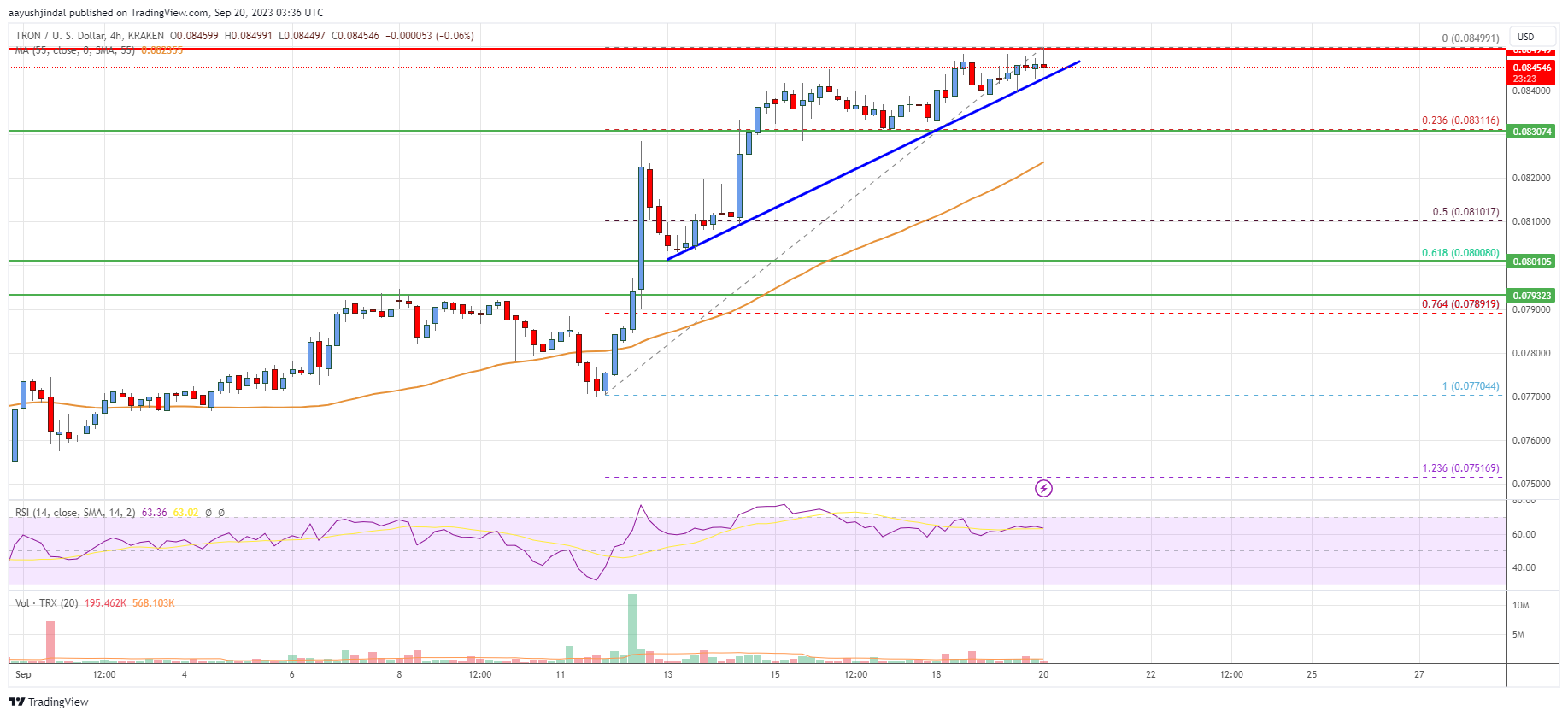The width and height of the screenshot is (1568, 717).
Task: Click the 40.00 level on RSI axis
Action: tap(1524, 567)
